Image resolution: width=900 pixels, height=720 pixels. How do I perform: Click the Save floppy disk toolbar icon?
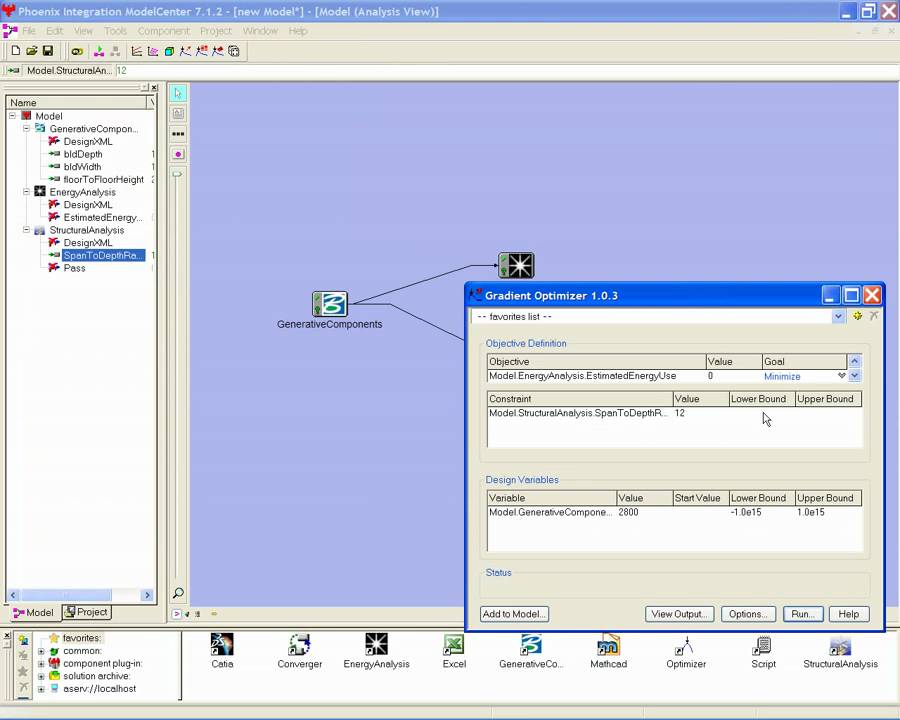point(48,51)
